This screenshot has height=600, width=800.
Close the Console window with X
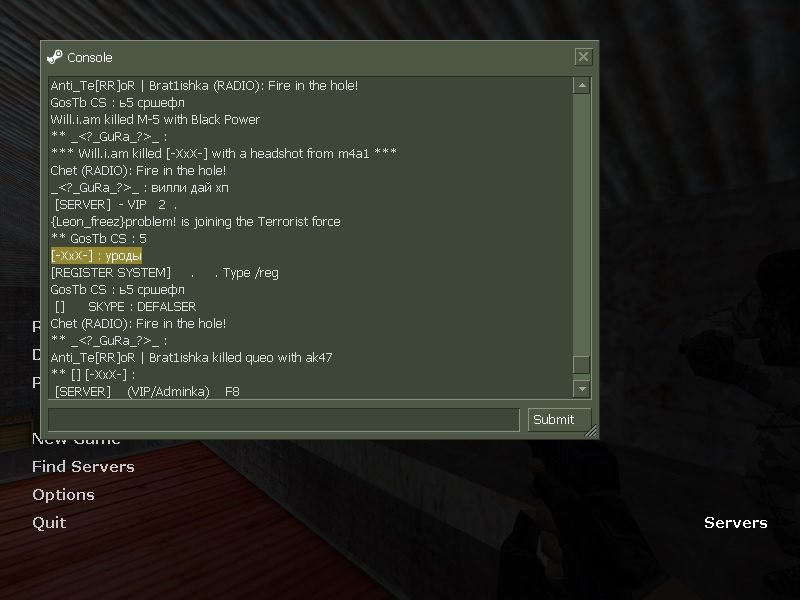click(583, 57)
